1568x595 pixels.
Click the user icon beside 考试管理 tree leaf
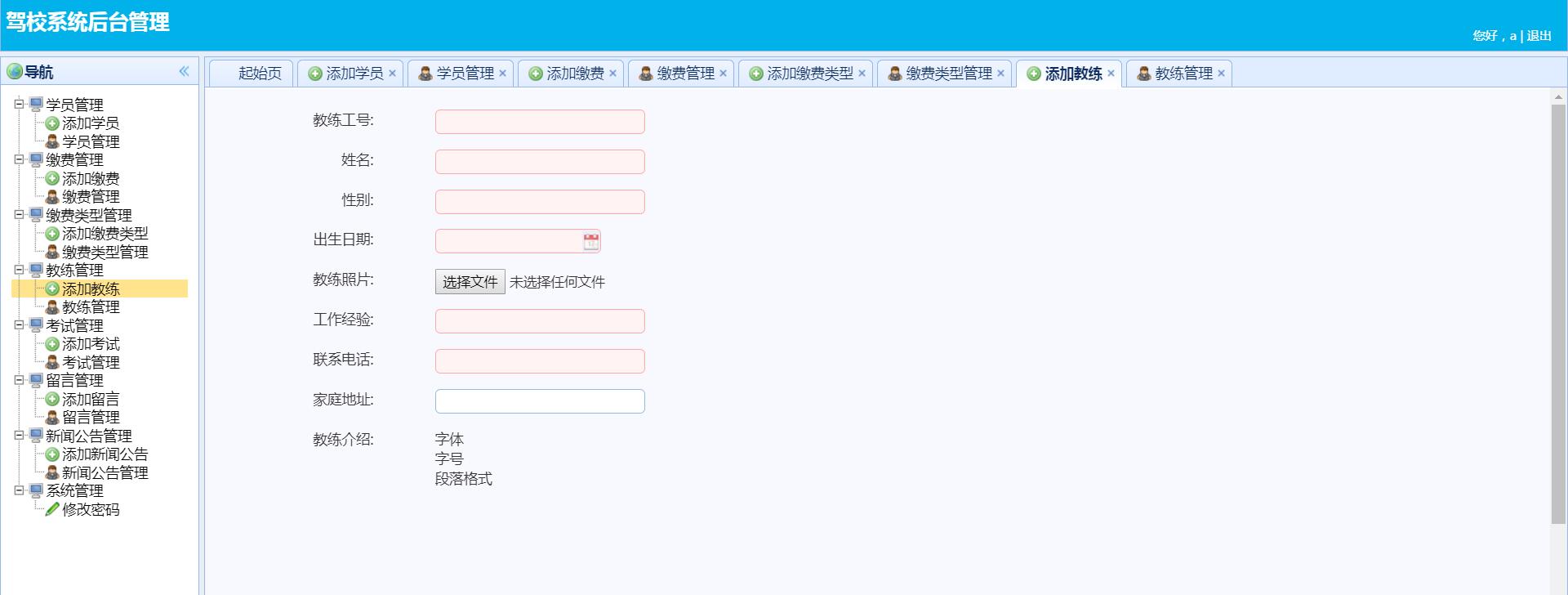pyautogui.click(x=52, y=362)
